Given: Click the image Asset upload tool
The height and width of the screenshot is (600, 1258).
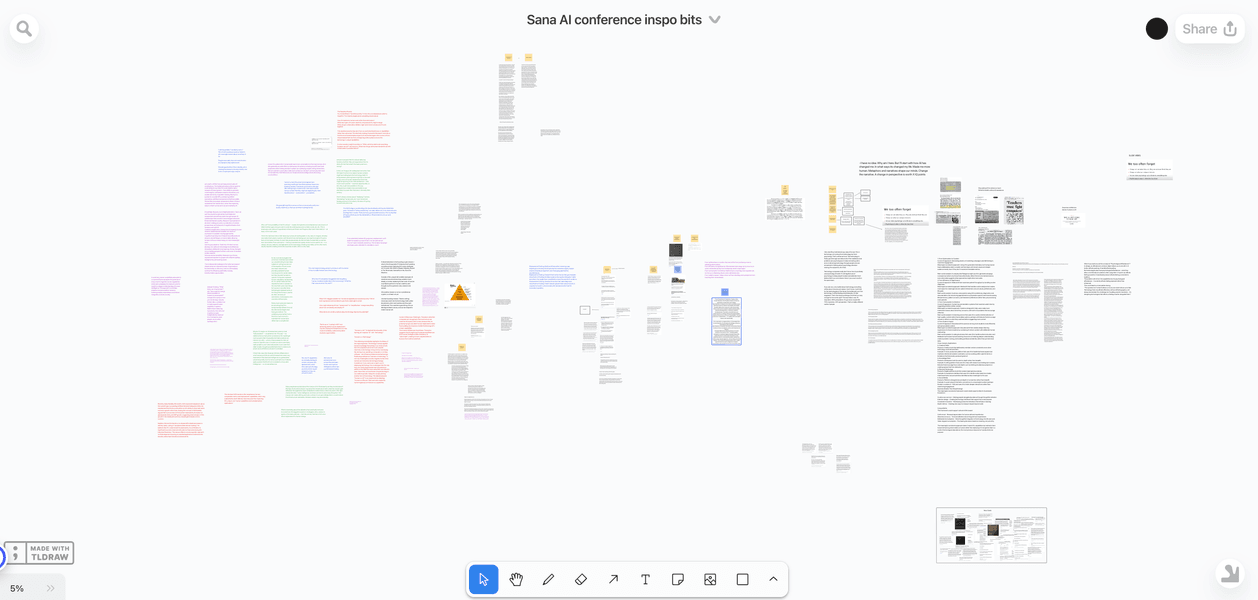Looking at the screenshot, I should coord(710,579).
